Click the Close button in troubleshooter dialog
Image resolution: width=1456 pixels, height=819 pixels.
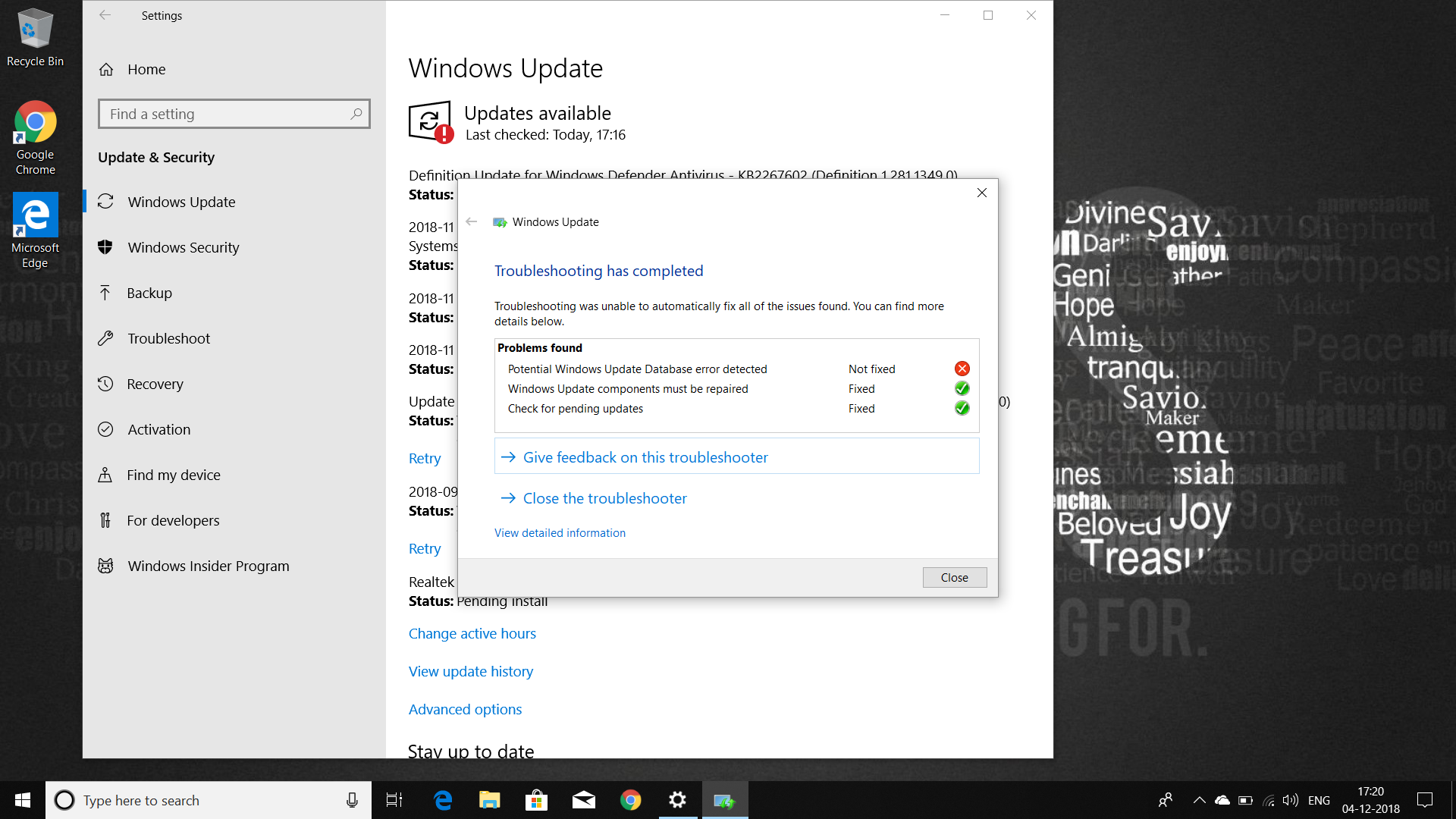click(x=955, y=577)
